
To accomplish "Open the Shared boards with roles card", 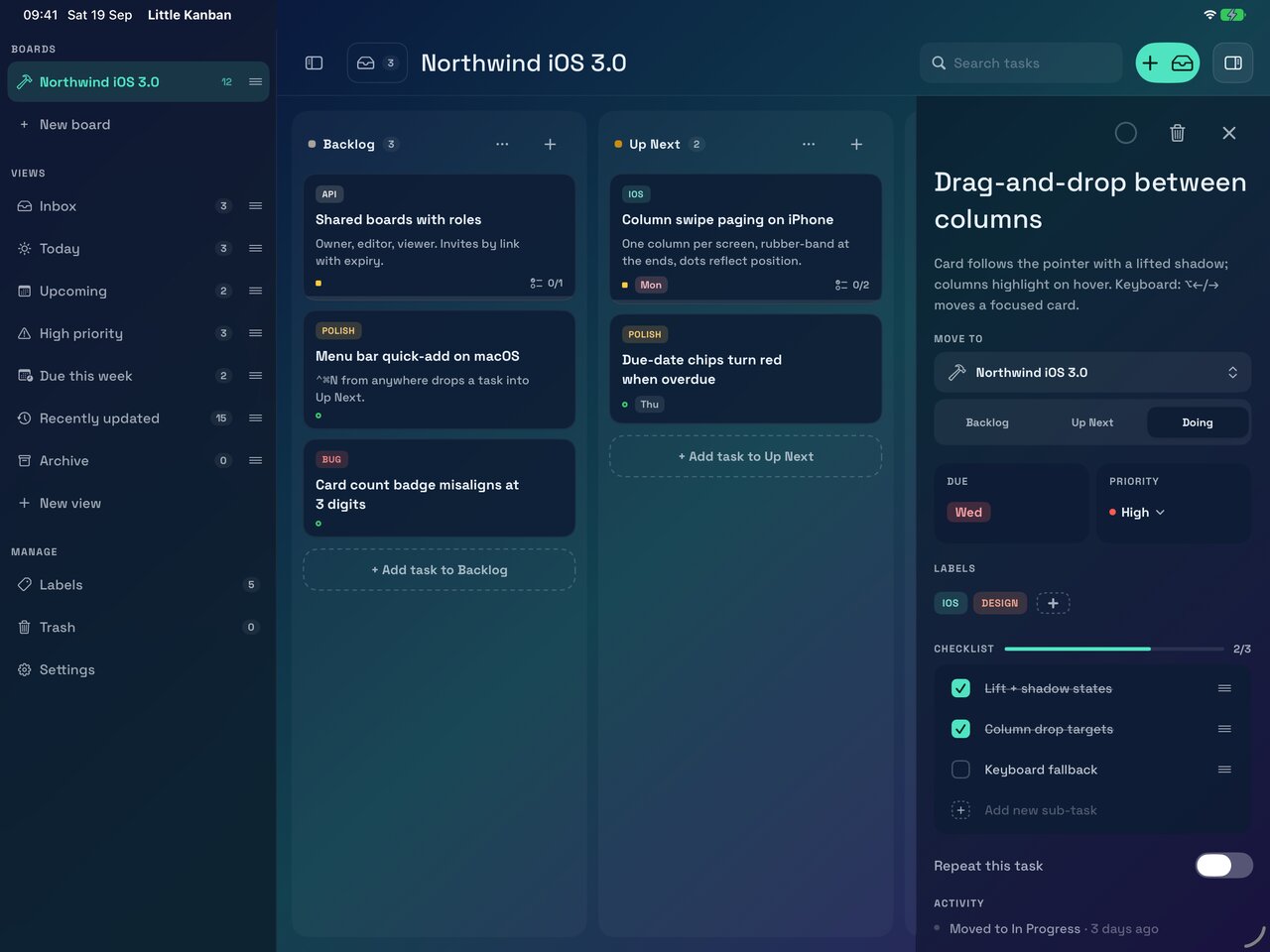I will tap(440, 236).
